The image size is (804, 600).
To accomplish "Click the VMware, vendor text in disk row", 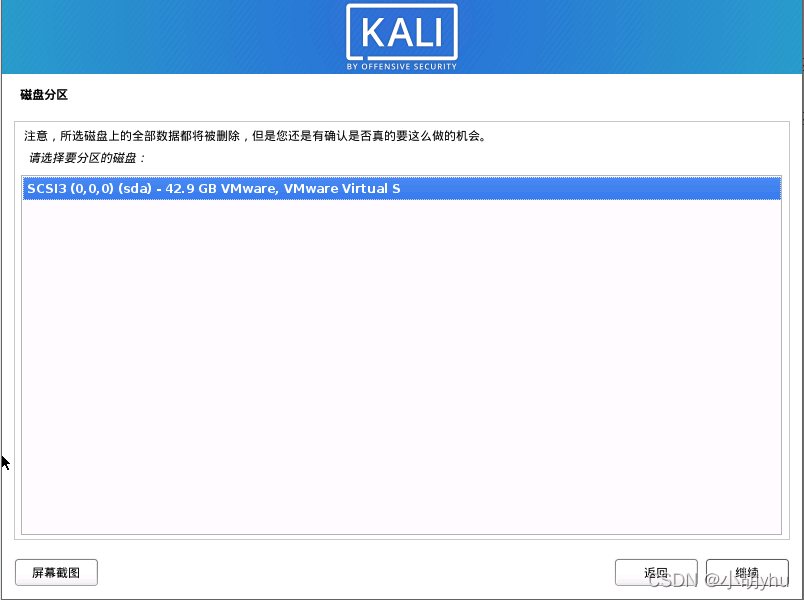I will tap(250, 188).
